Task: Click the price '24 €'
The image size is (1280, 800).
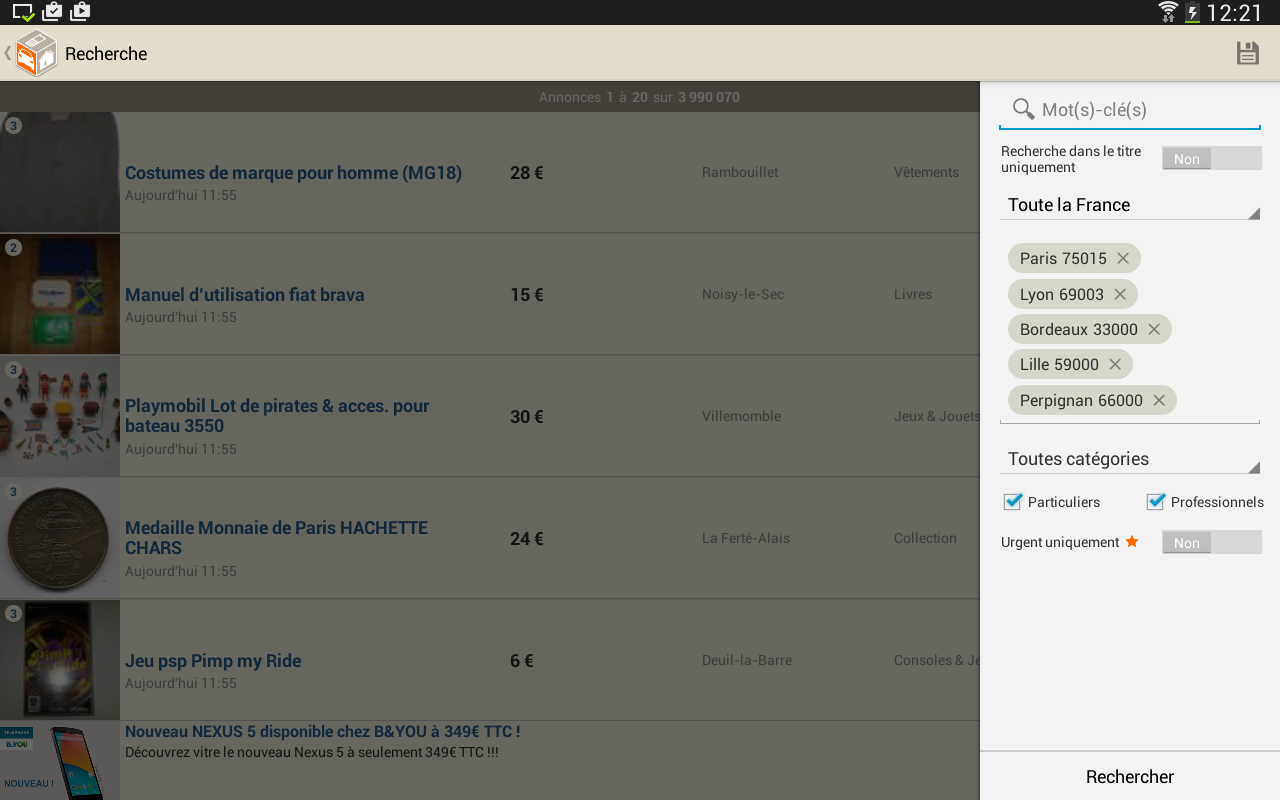Action: [527, 539]
